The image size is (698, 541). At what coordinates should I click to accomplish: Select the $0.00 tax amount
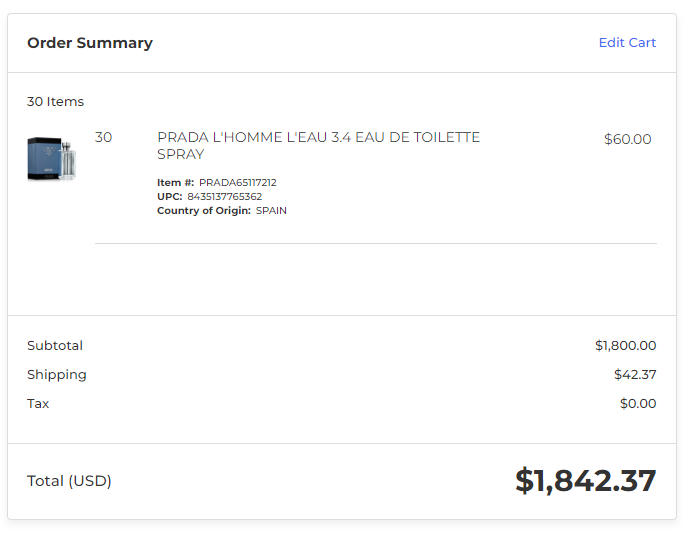tap(638, 403)
